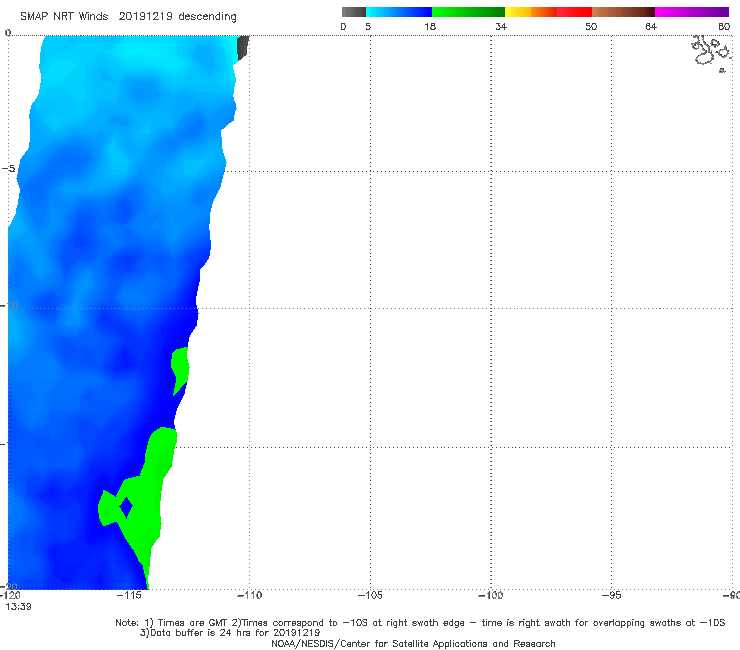Click the latitude label 0 at the top left
This screenshot has height=650, width=740.
[8, 33]
